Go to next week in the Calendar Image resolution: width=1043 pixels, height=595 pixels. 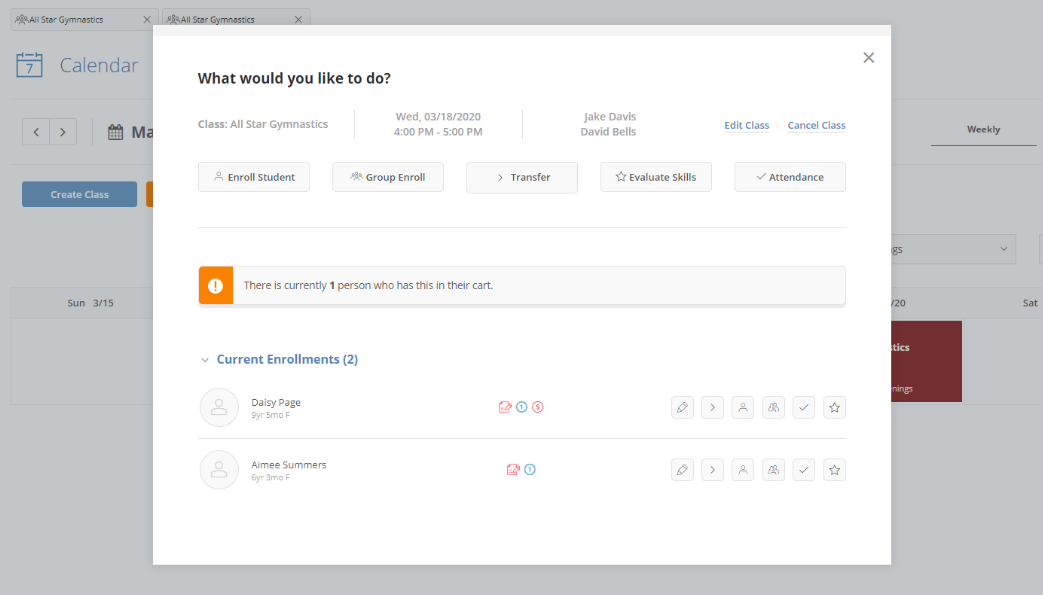pos(63,132)
